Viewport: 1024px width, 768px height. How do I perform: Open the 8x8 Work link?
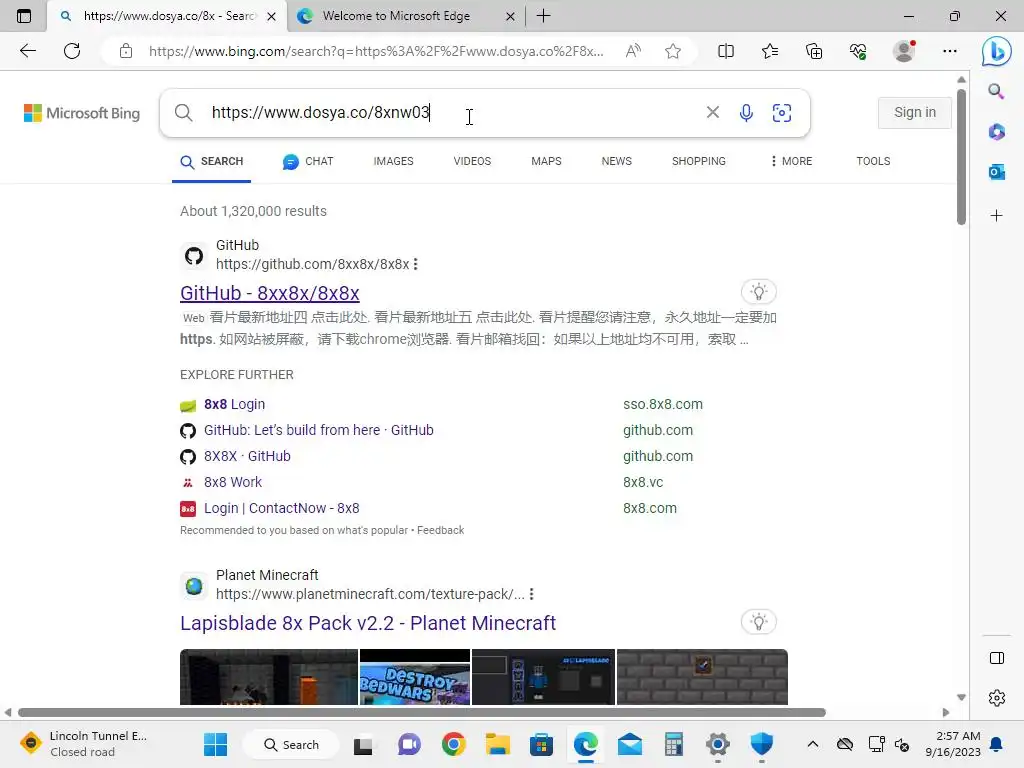(x=232, y=483)
